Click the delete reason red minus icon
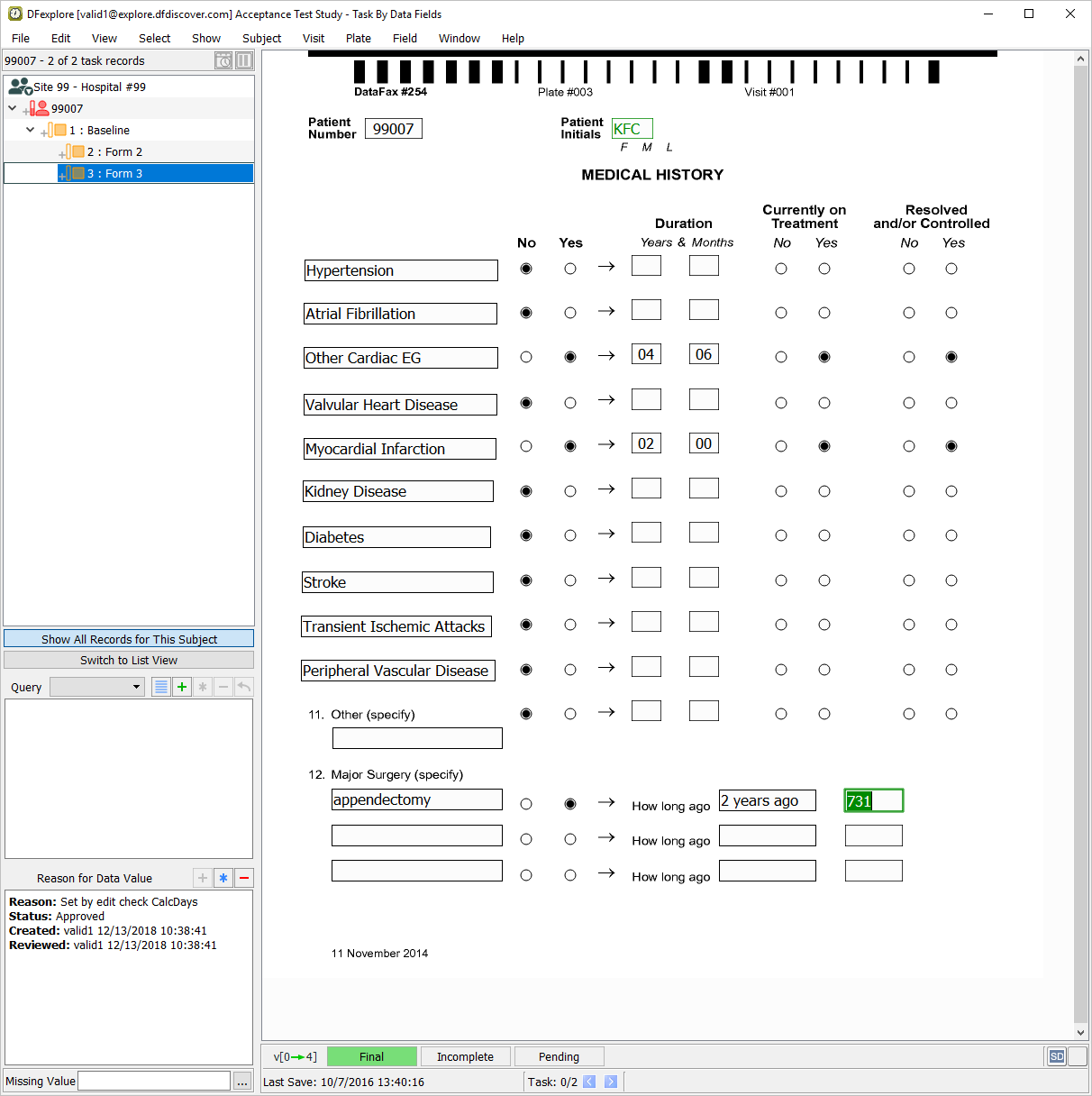 244,878
